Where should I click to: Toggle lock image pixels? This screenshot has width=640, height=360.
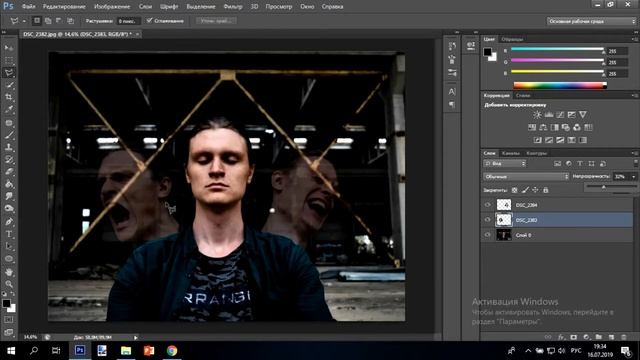tap(525, 190)
